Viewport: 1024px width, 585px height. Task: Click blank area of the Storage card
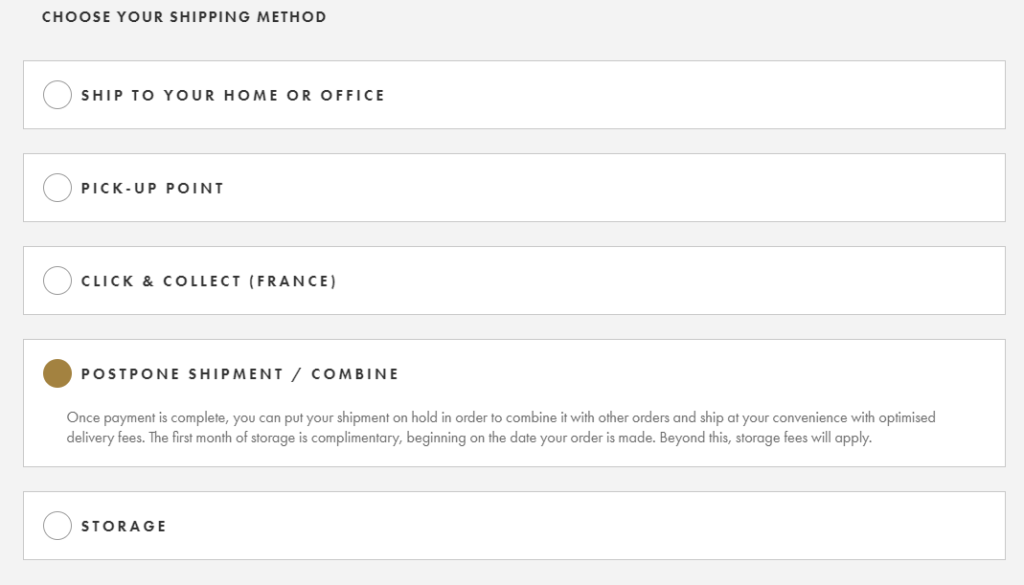point(600,526)
